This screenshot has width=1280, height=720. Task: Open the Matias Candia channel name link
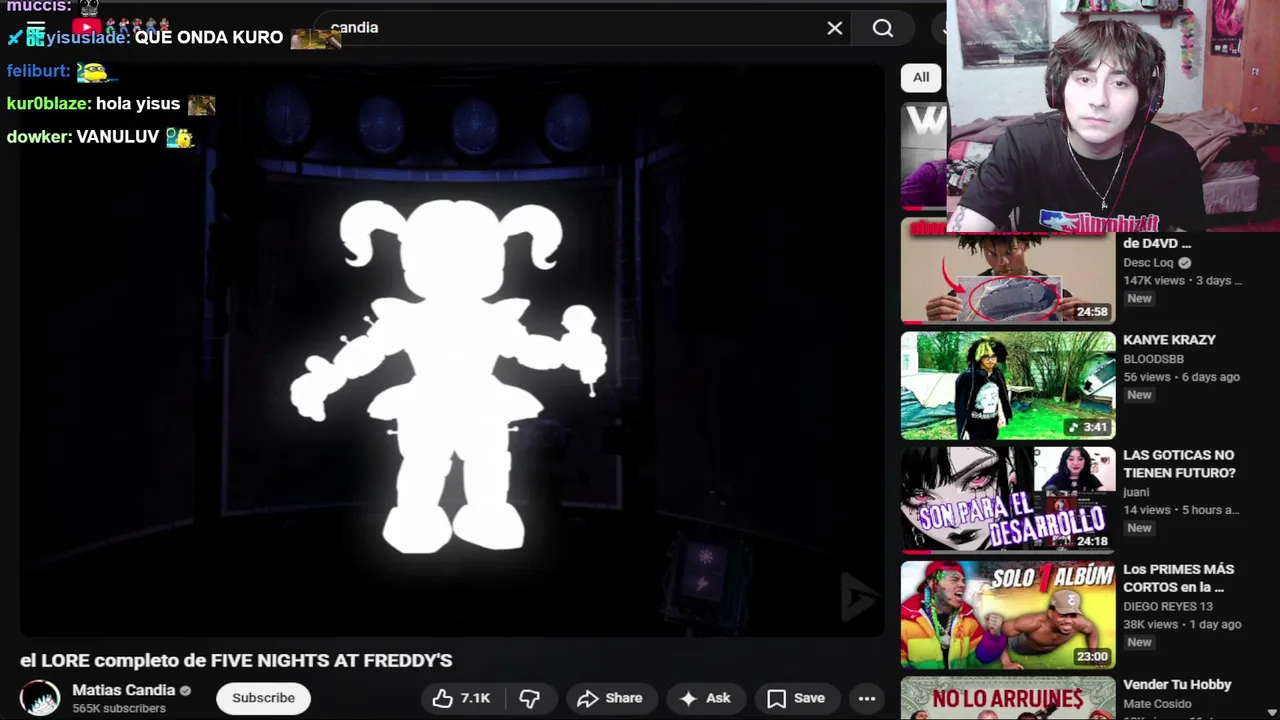coord(123,690)
